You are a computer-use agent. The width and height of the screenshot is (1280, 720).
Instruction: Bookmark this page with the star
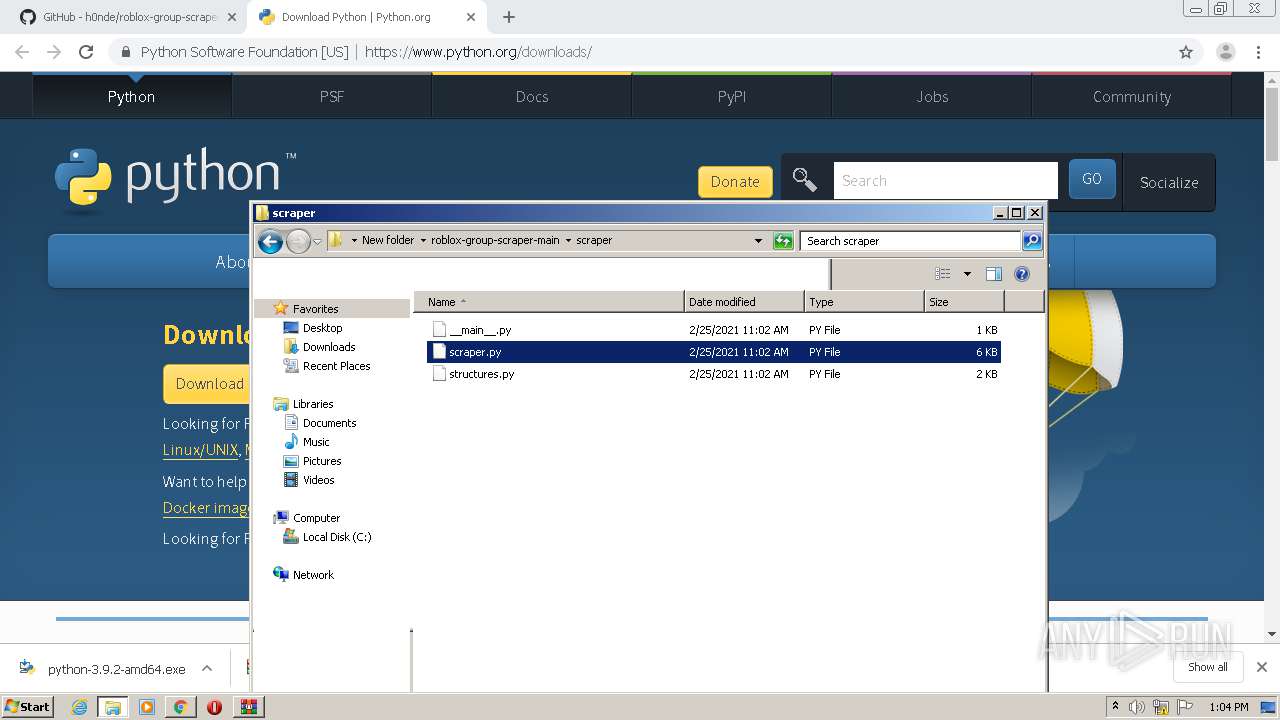pos(1186,52)
